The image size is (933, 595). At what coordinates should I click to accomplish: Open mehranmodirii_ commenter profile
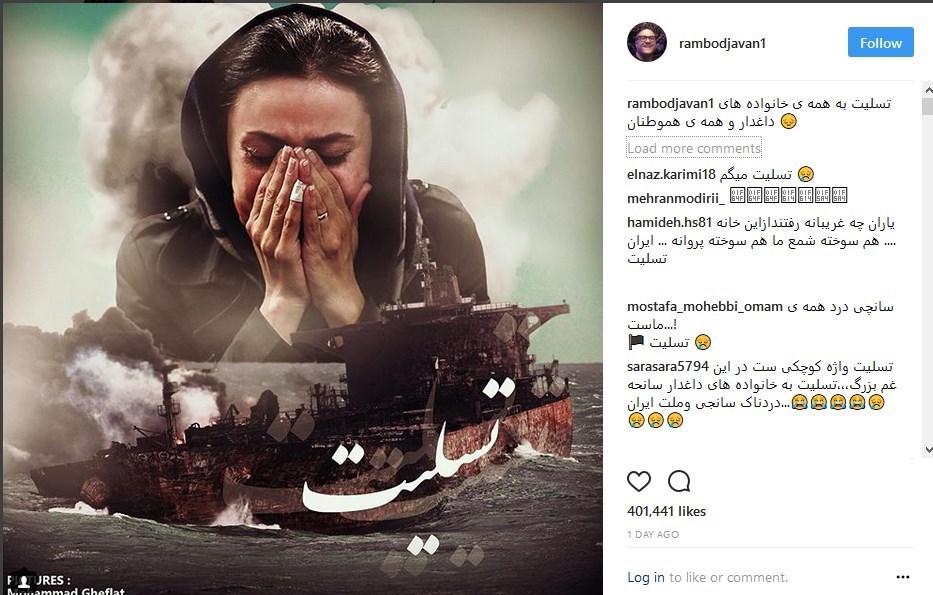coord(676,199)
